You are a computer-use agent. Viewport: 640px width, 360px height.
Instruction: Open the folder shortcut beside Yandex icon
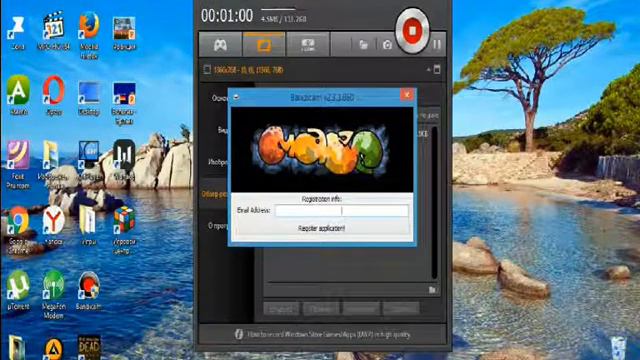(x=89, y=225)
